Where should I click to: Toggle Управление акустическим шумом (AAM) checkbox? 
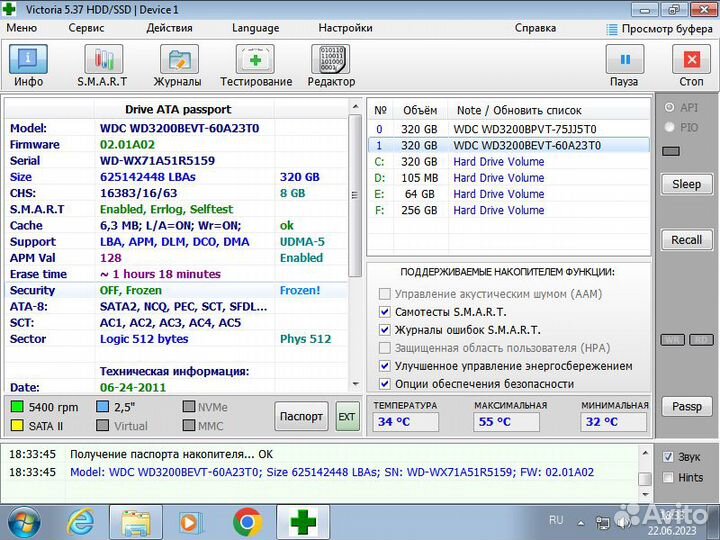point(385,294)
